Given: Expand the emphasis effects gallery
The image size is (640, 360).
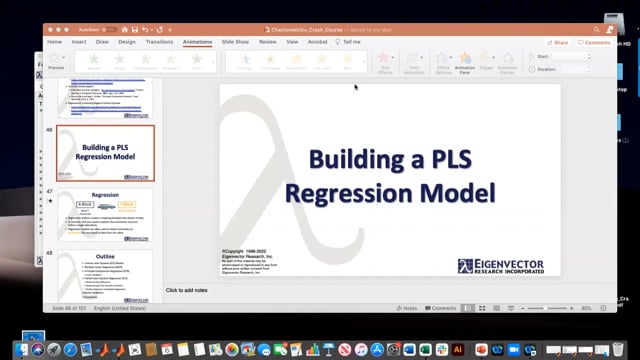Looking at the screenshot, I should [364, 62].
